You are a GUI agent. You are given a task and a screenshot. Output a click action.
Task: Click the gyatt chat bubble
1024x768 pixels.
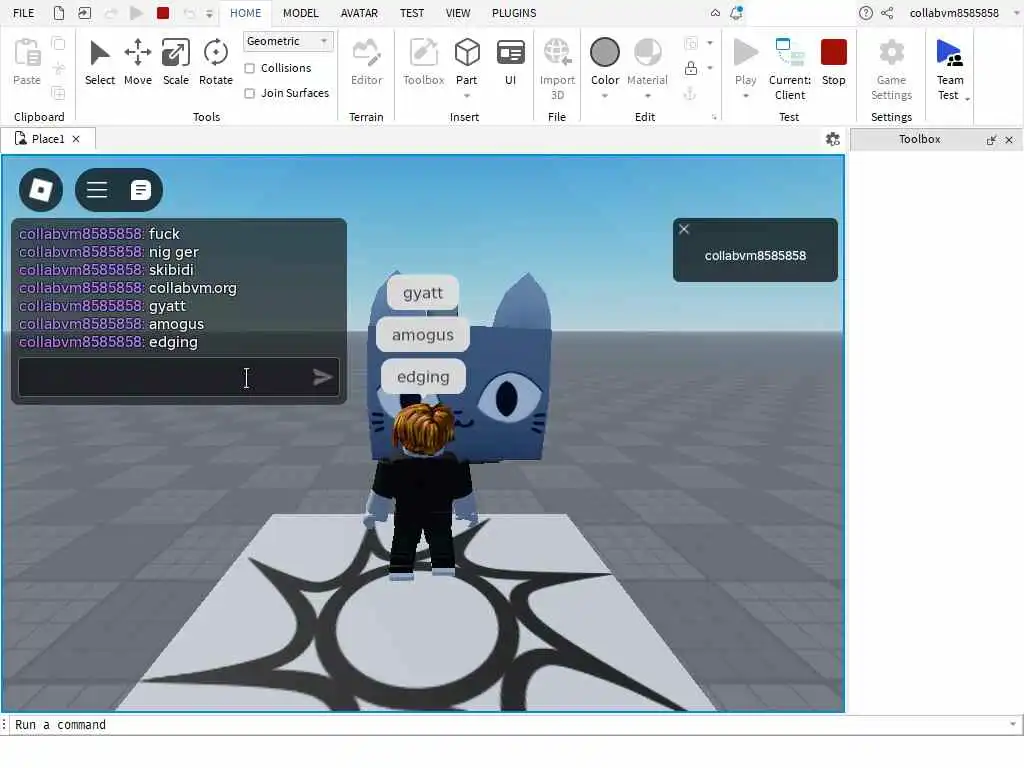[423, 293]
